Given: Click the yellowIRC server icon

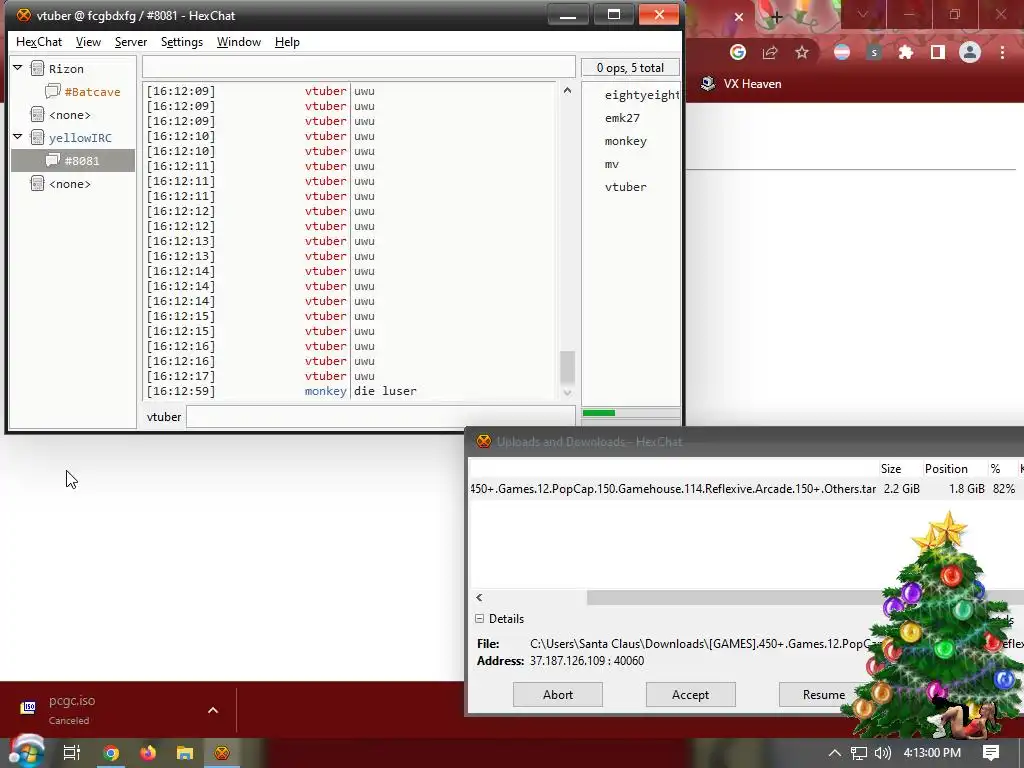Looking at the screenshot, I should [x=37, y=138].
